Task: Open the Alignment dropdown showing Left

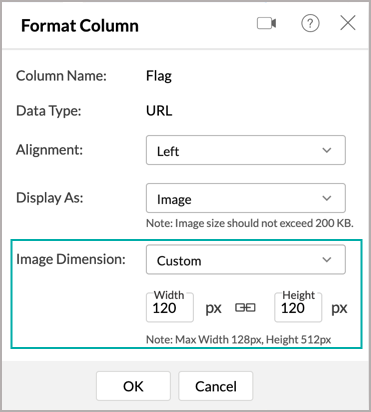Action: (x=246, y=150)
